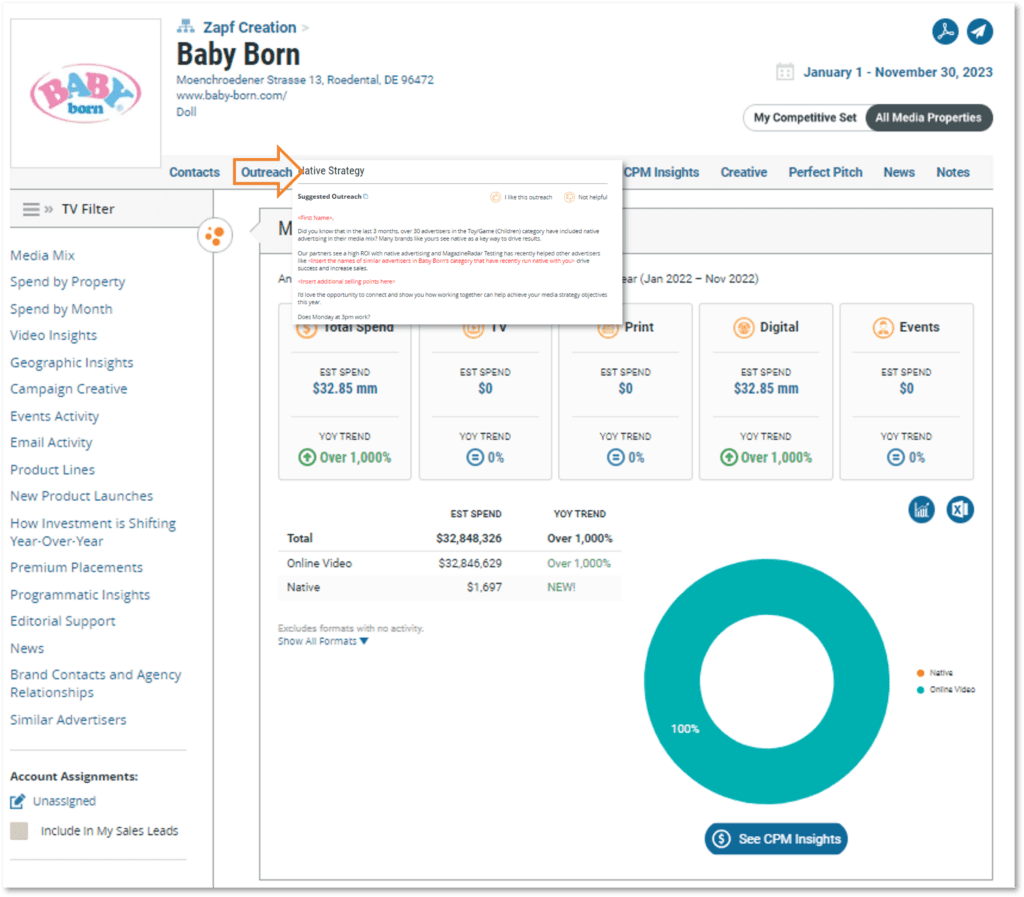Viewport: 1024px width, 897px height.
Task: Click the Events card icon
Action: click(x=883, y=327)
